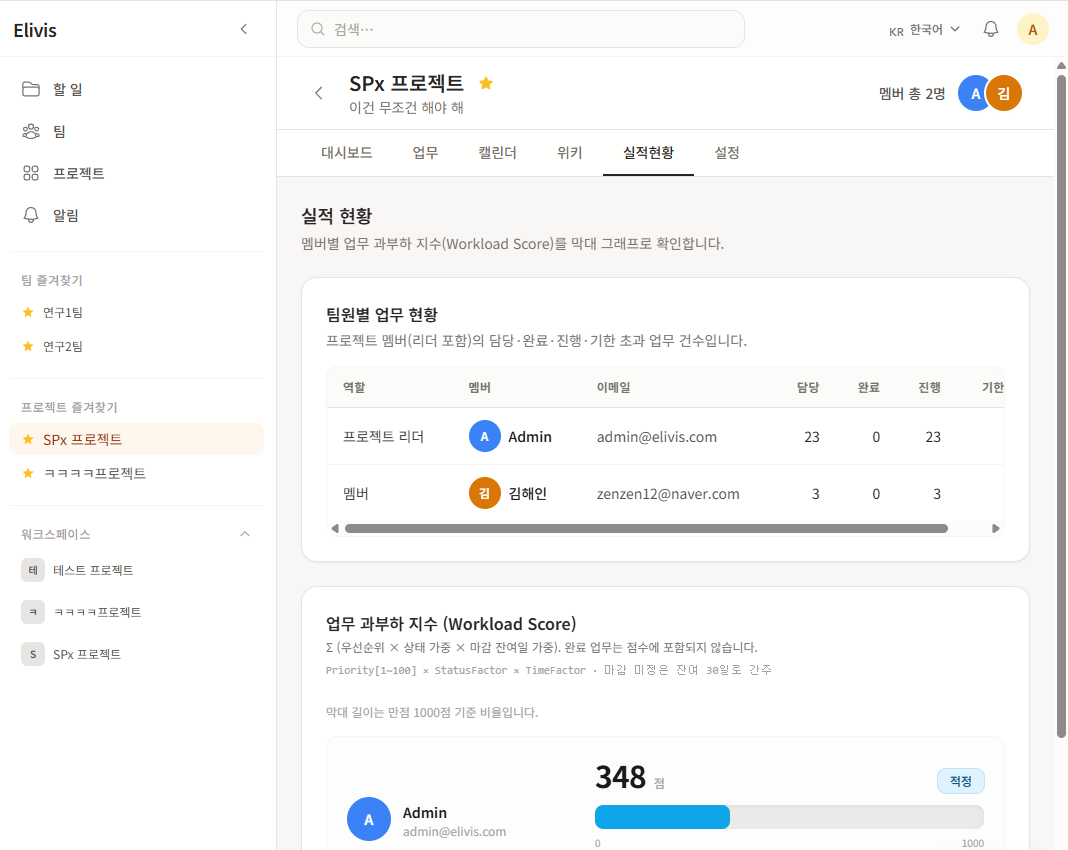Switch to the 캘린더 tab
The image size is (1068, 850).
[497, 153]
